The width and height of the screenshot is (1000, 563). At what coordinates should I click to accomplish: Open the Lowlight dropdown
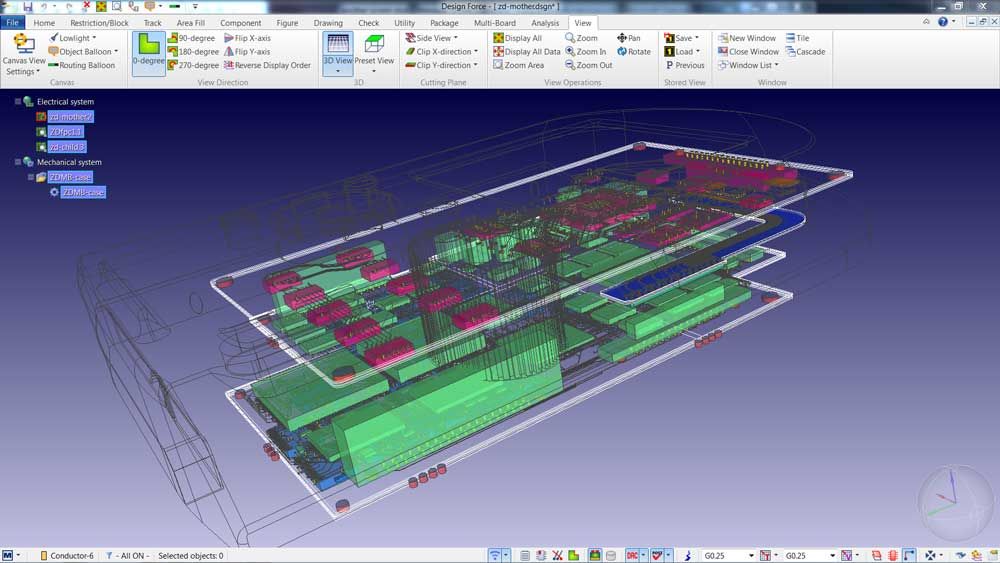click(x=73, y=38)
